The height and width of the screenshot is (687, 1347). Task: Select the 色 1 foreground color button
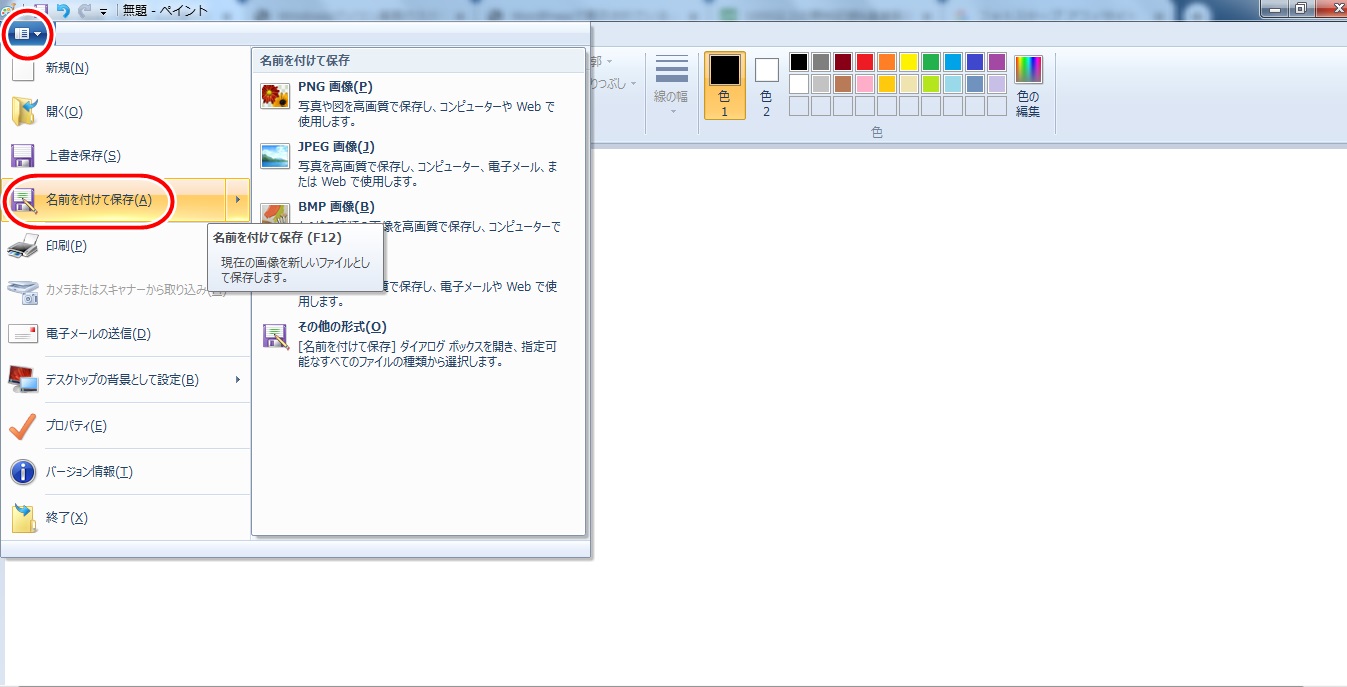click(x=725, y=85)
